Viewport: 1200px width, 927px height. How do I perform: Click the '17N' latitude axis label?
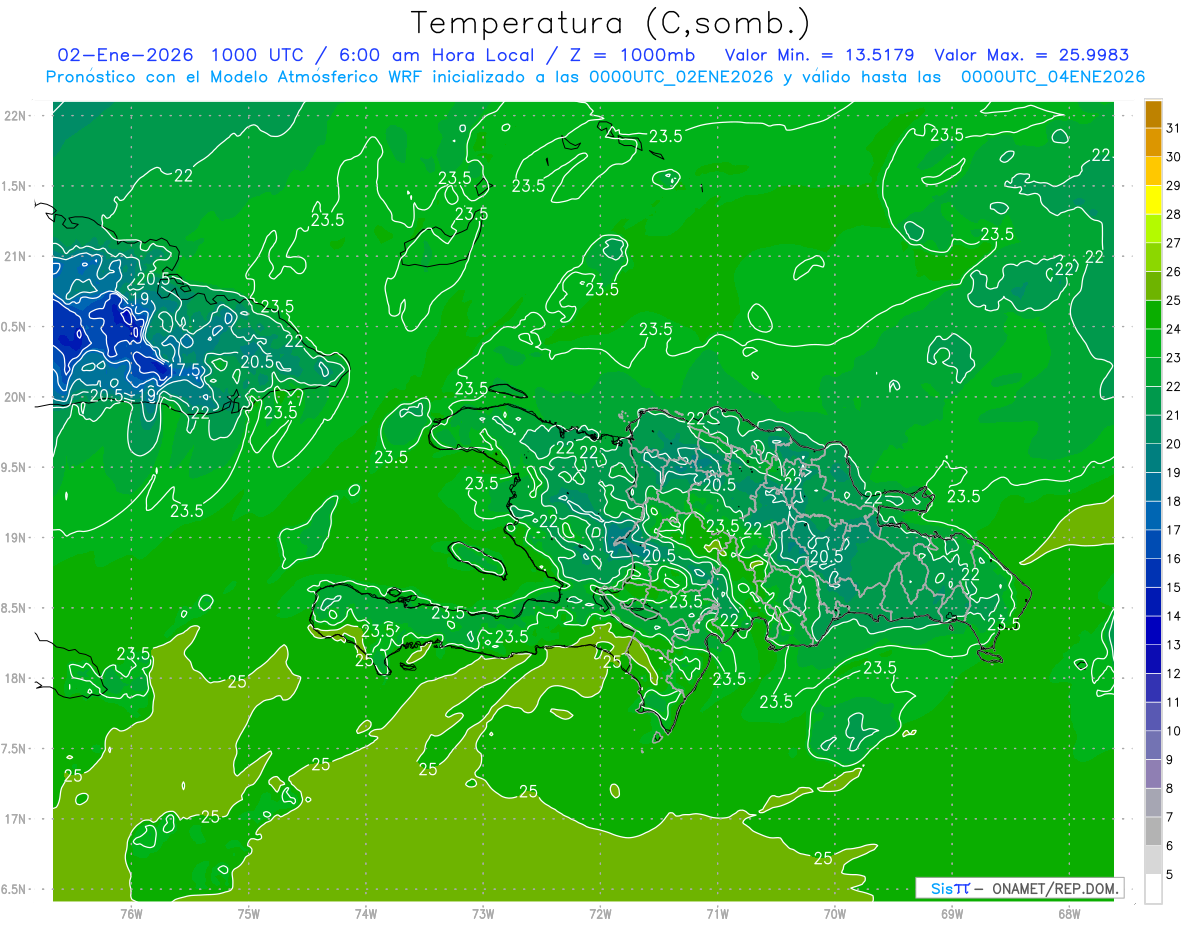pos(15,819)
